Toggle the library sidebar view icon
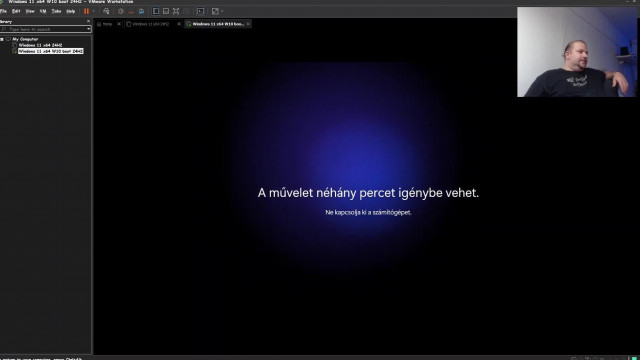This screenshot has width=640, height=360. pos(156,11)
